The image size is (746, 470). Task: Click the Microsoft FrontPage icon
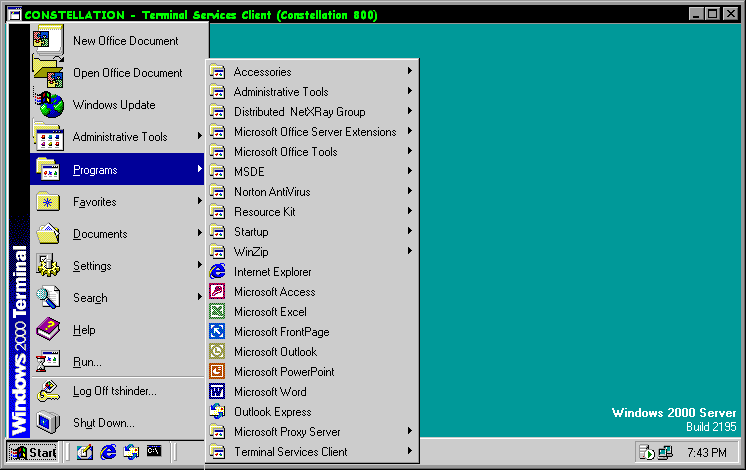[217, 332]
